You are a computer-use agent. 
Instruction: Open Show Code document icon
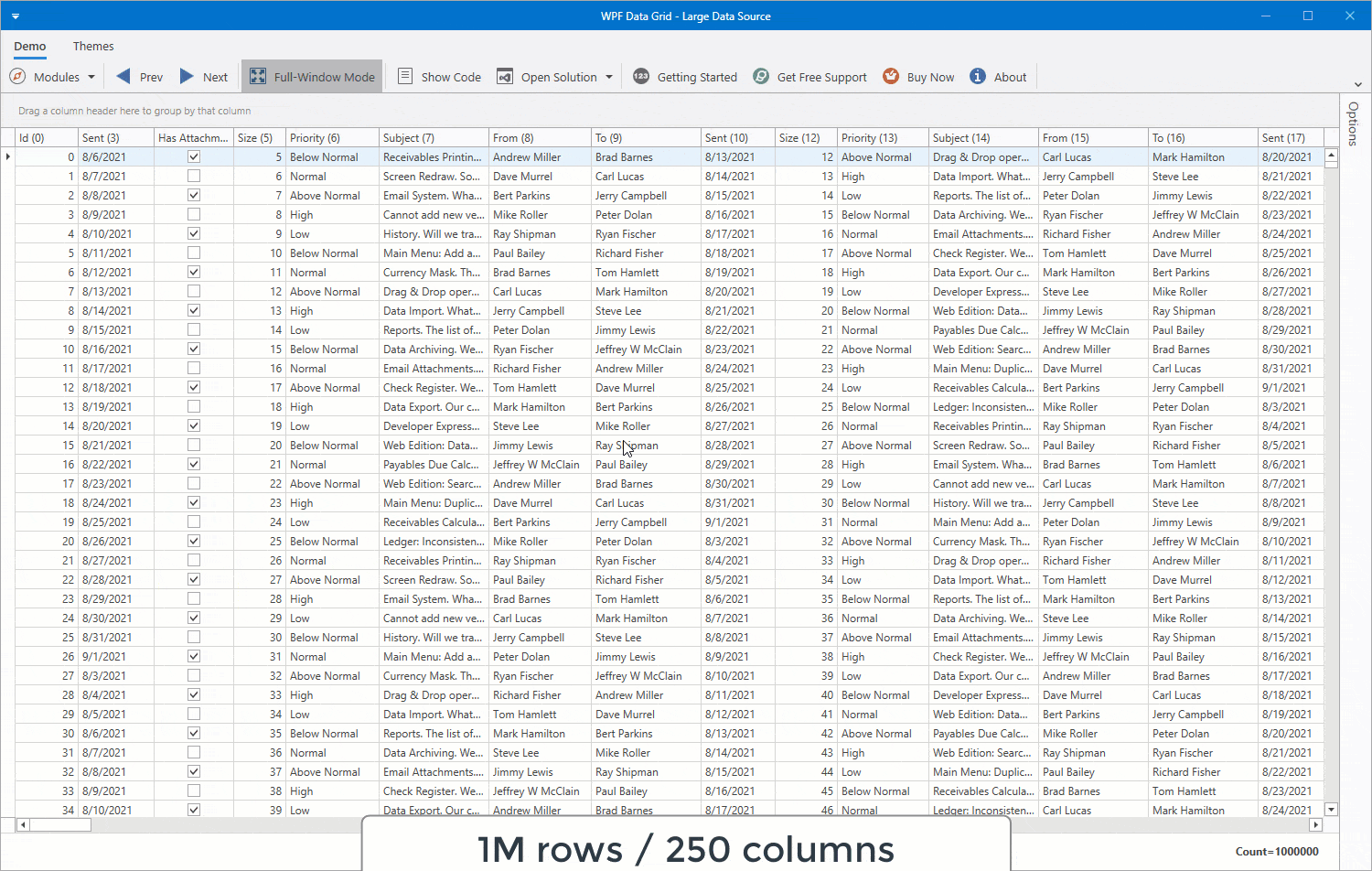[x=405, y=77]
